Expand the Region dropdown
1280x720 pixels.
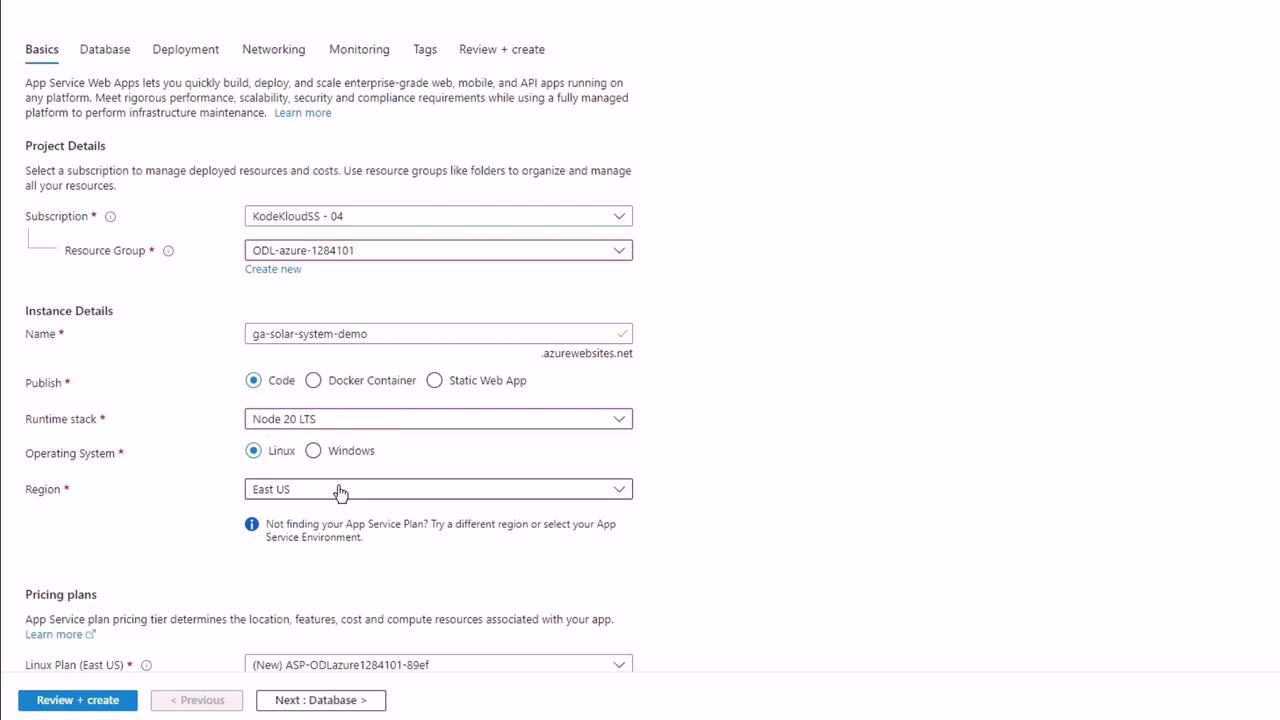pos(438,489)
